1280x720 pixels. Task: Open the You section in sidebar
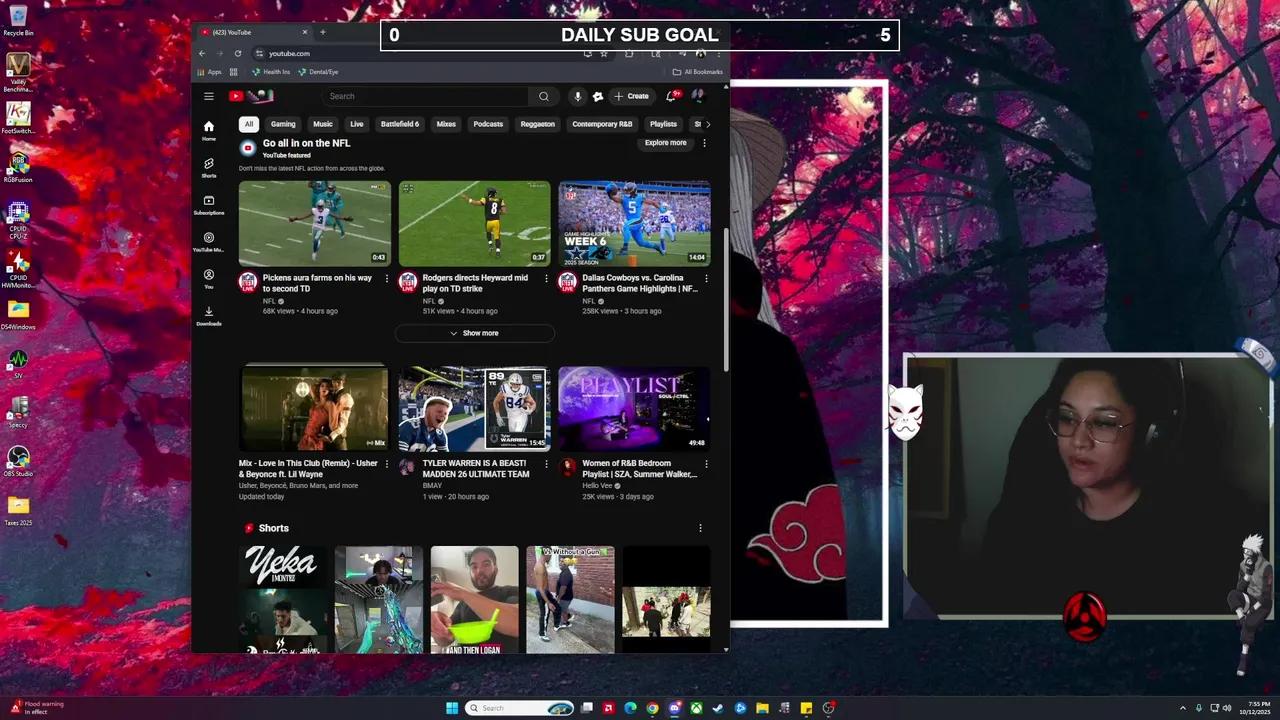(x=208, y=279)
